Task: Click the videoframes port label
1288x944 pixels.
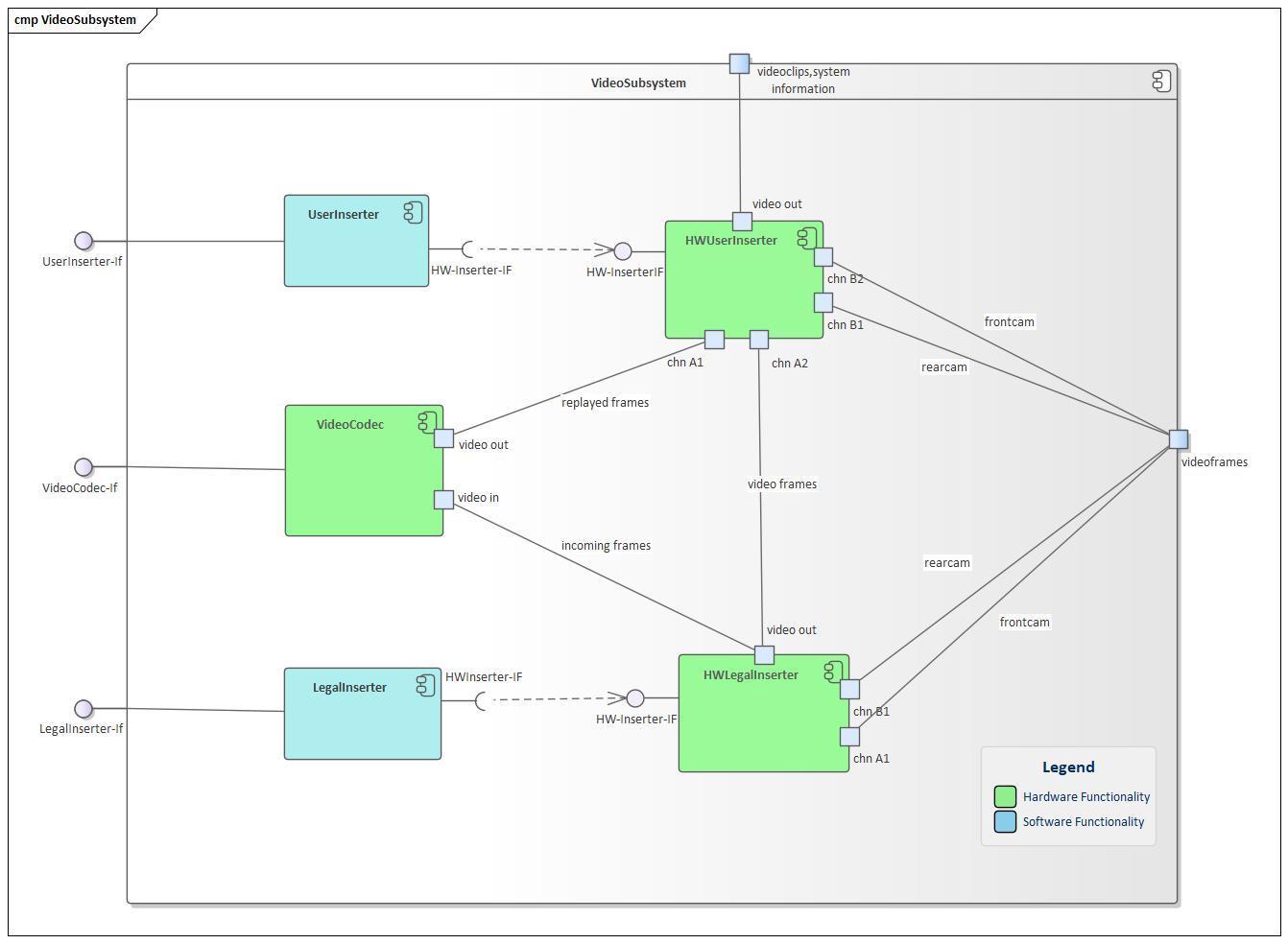Action: tap(1214, 461)
